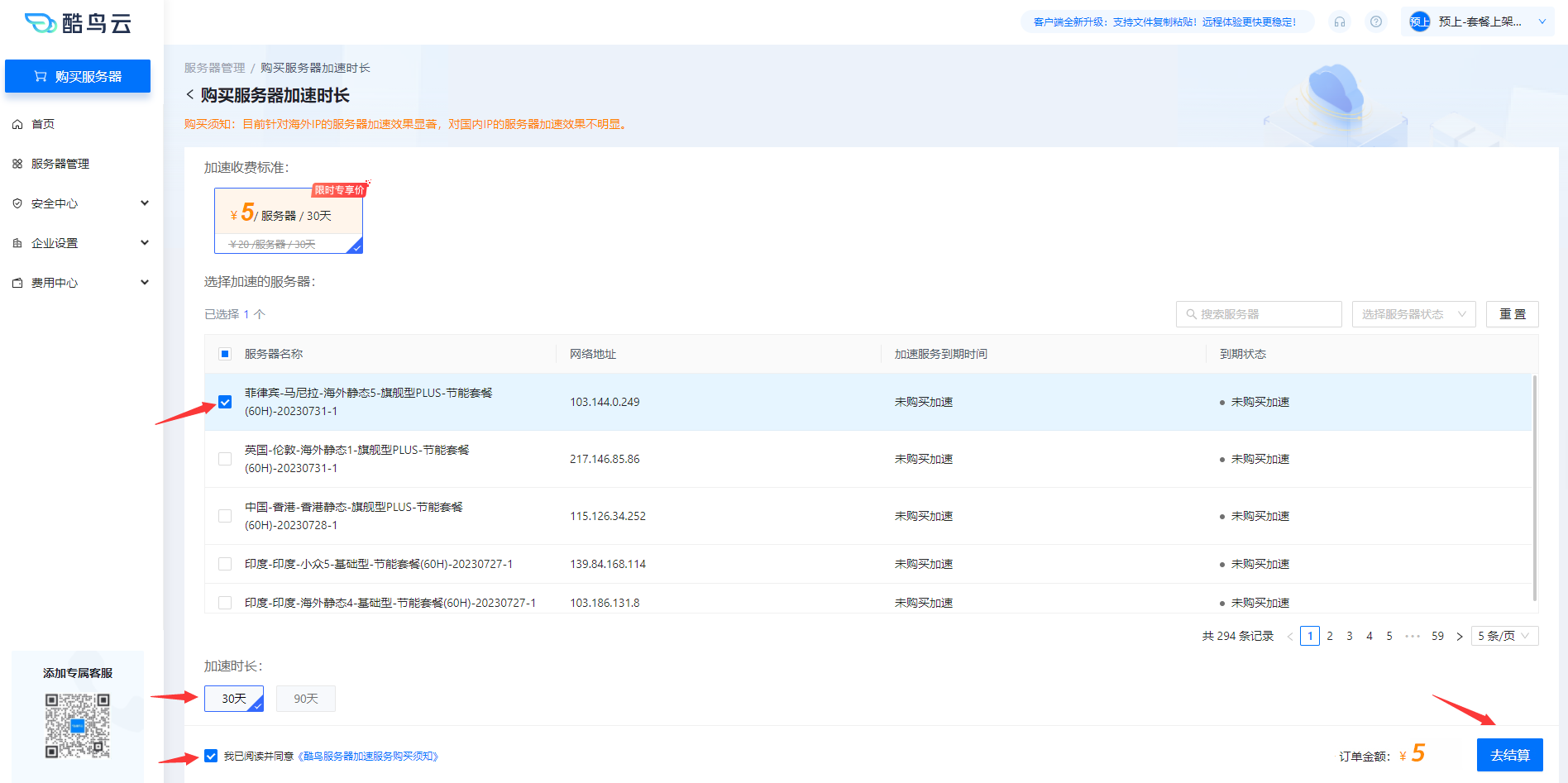Go back using the arrow beside 购买服务器加速时长
1568x783 pixels.
point(190,95)
